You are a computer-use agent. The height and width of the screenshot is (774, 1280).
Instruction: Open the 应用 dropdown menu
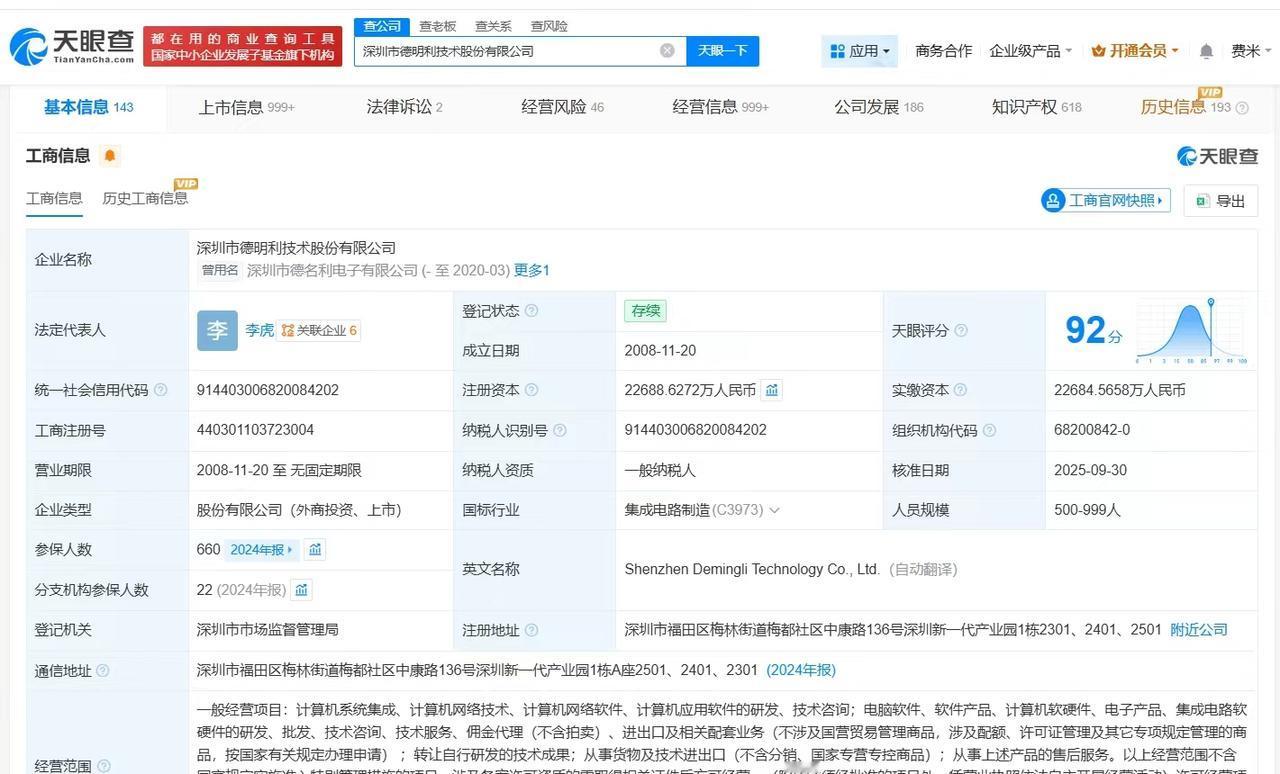point(859,51)
